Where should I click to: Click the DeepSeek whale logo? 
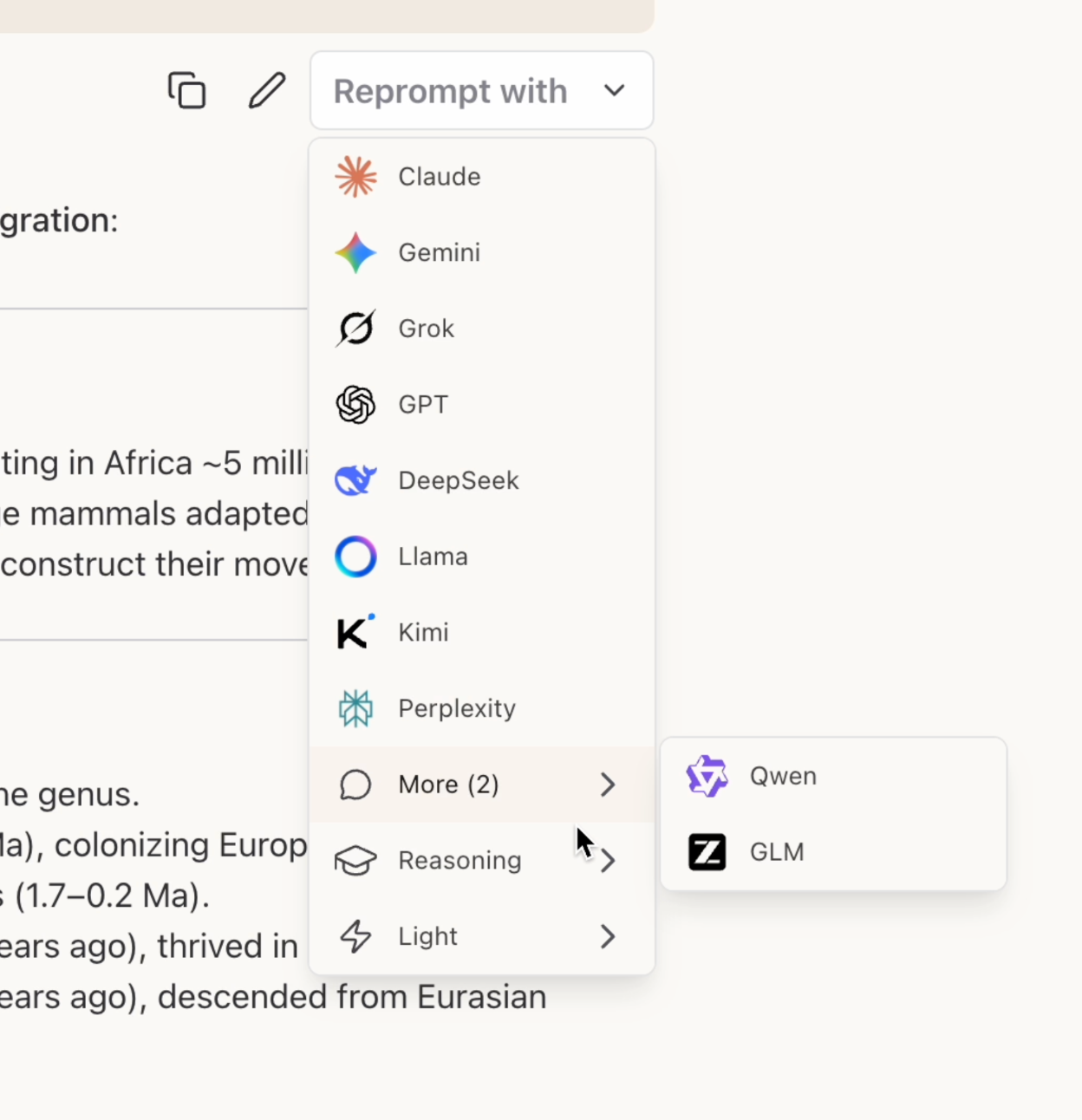point(355,480)
